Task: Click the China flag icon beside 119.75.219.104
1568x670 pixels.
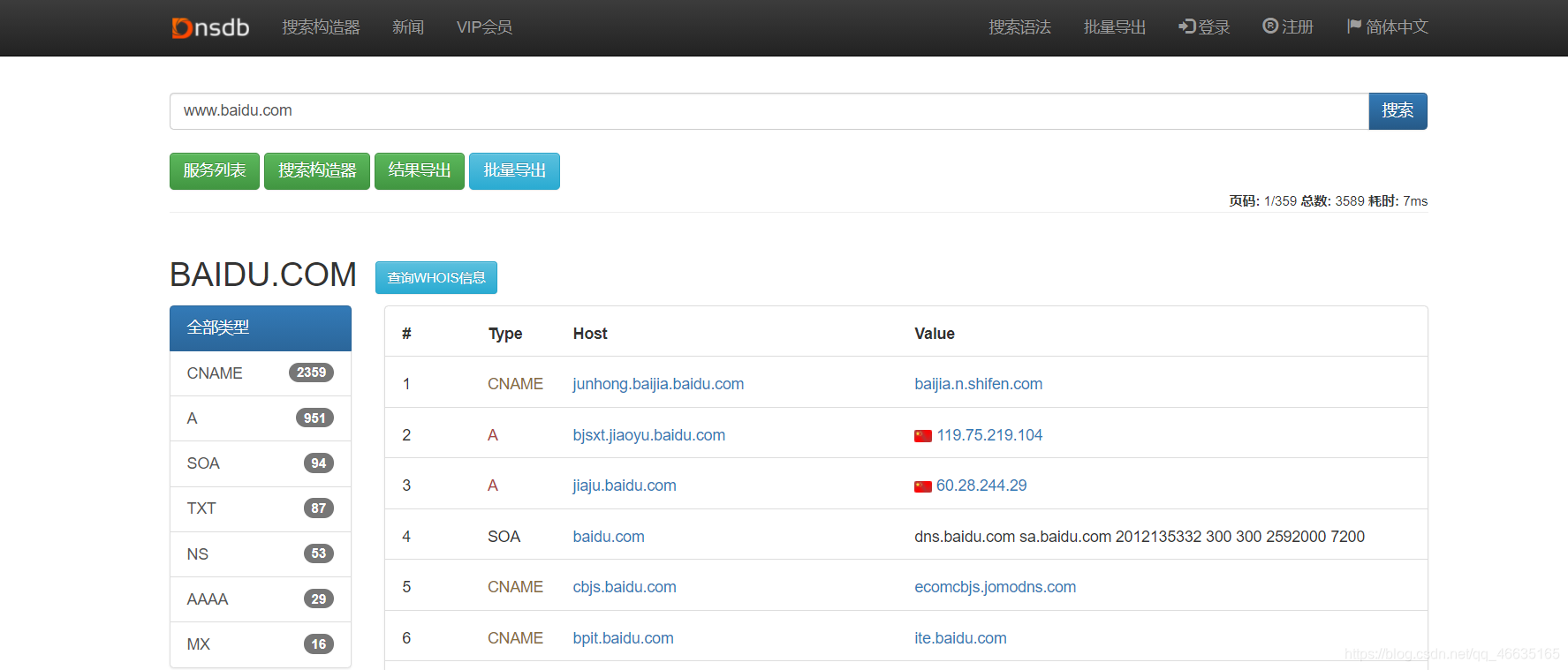Action: pos(923,436)
